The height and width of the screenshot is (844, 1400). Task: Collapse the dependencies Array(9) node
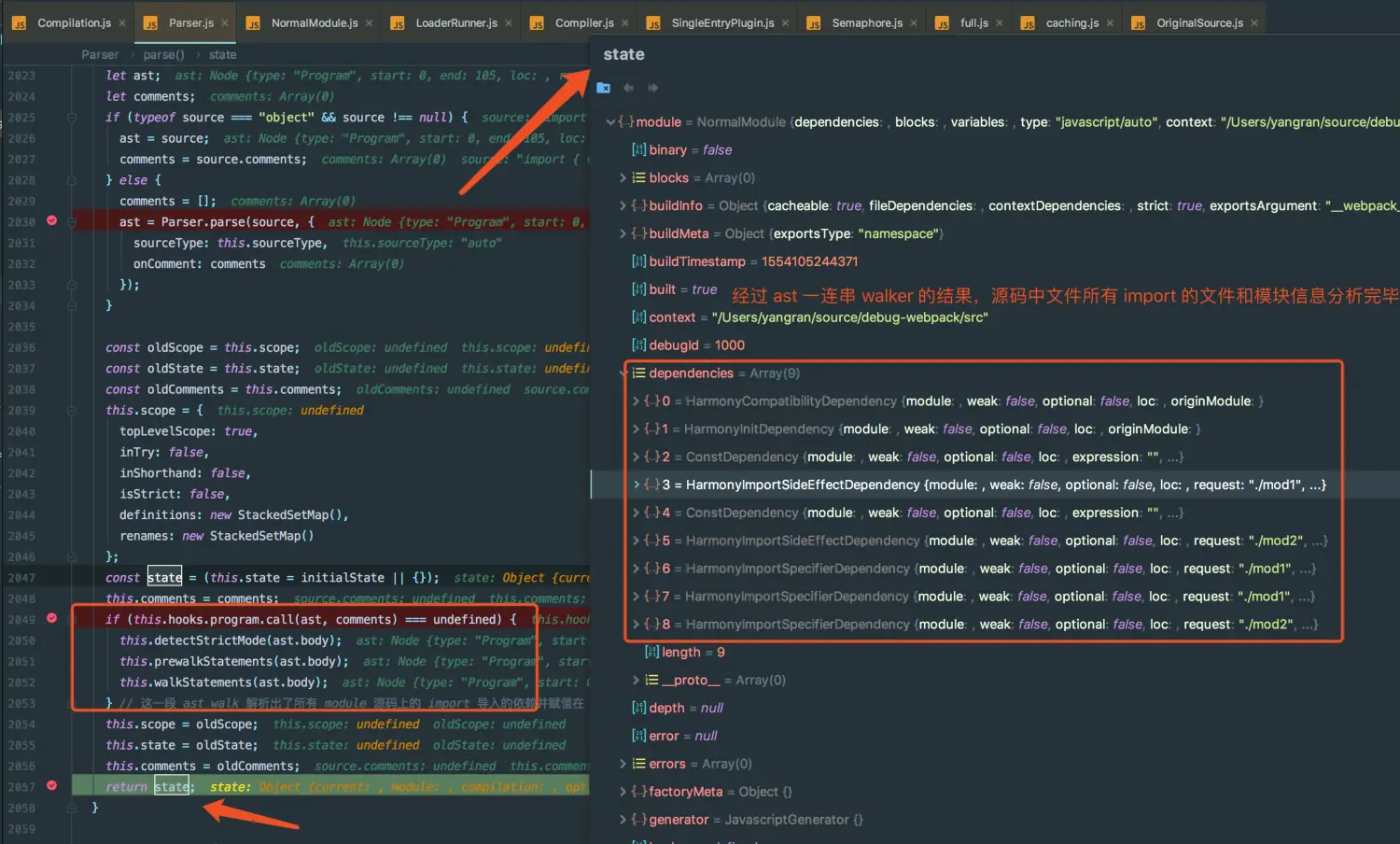click(623, 373)
